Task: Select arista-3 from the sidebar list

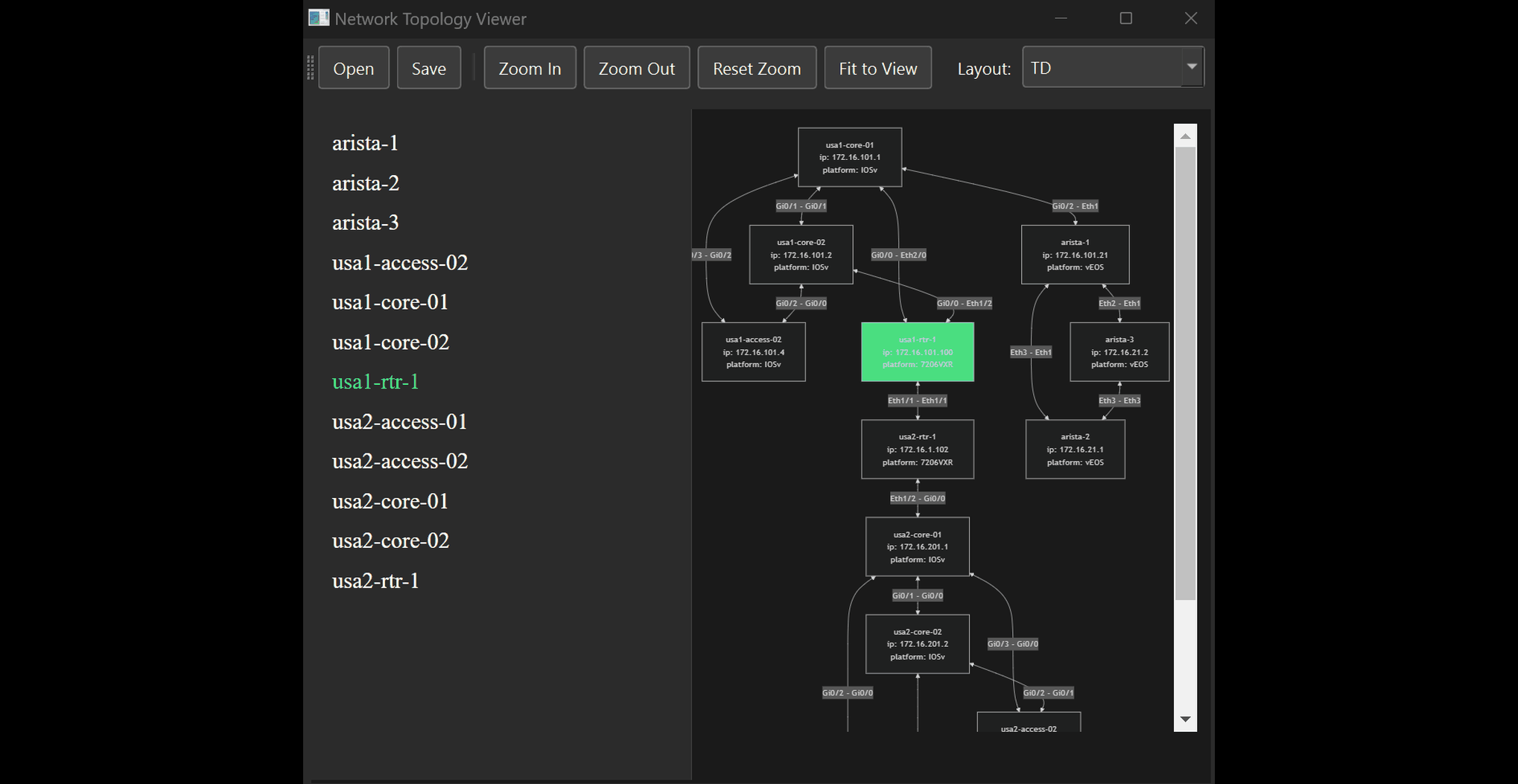Action: (365, 223)
